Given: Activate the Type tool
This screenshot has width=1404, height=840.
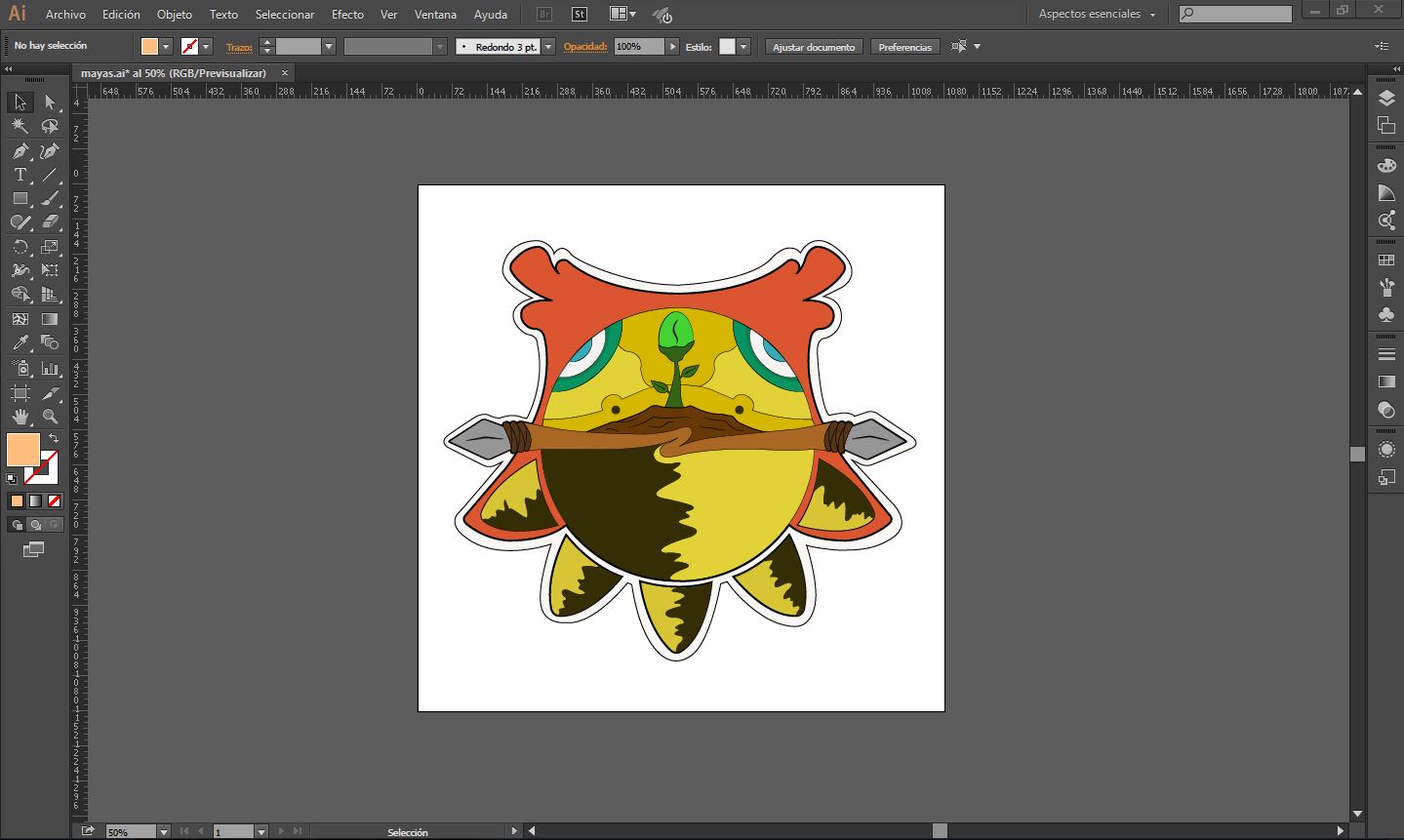Looking at the screenshot, I should (20, 175).
